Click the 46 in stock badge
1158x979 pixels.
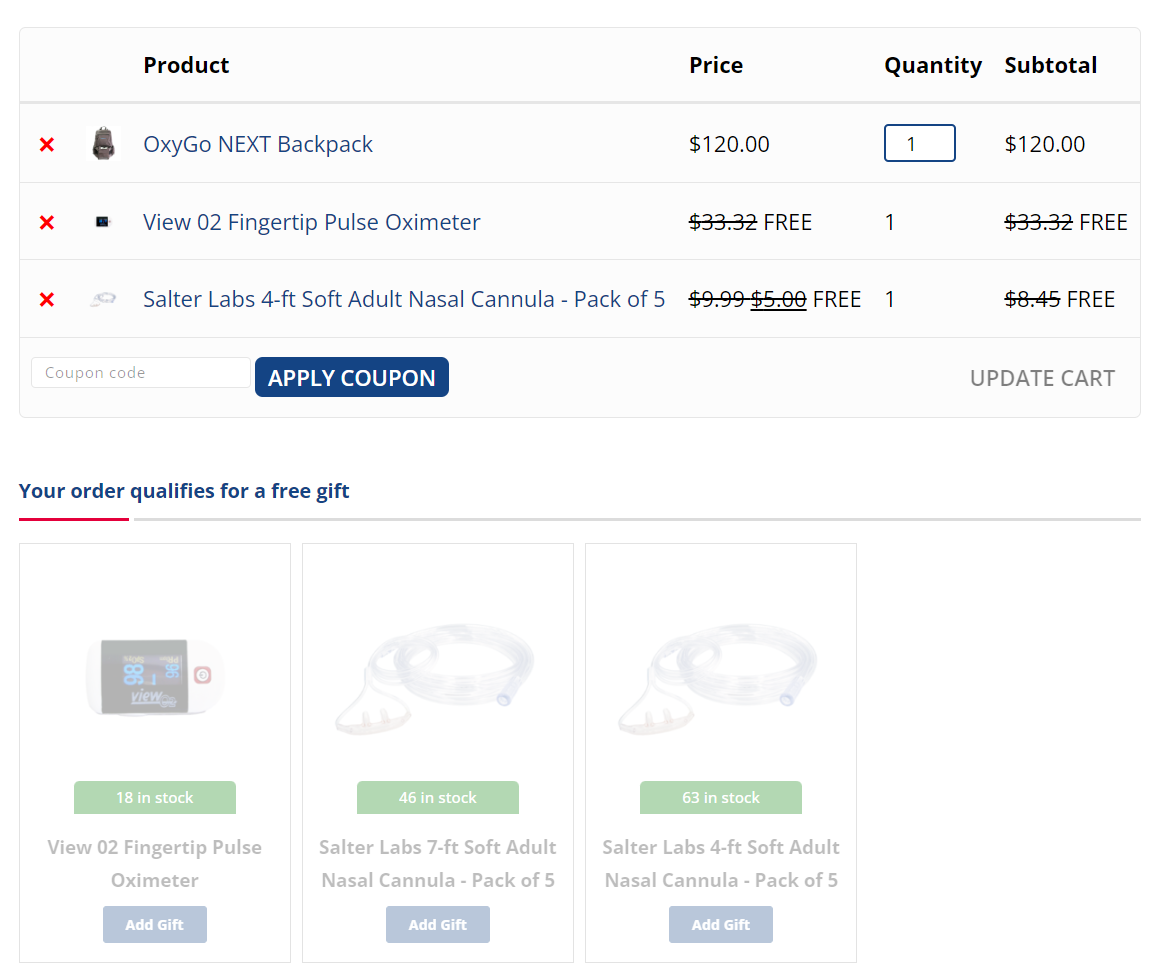438,797
